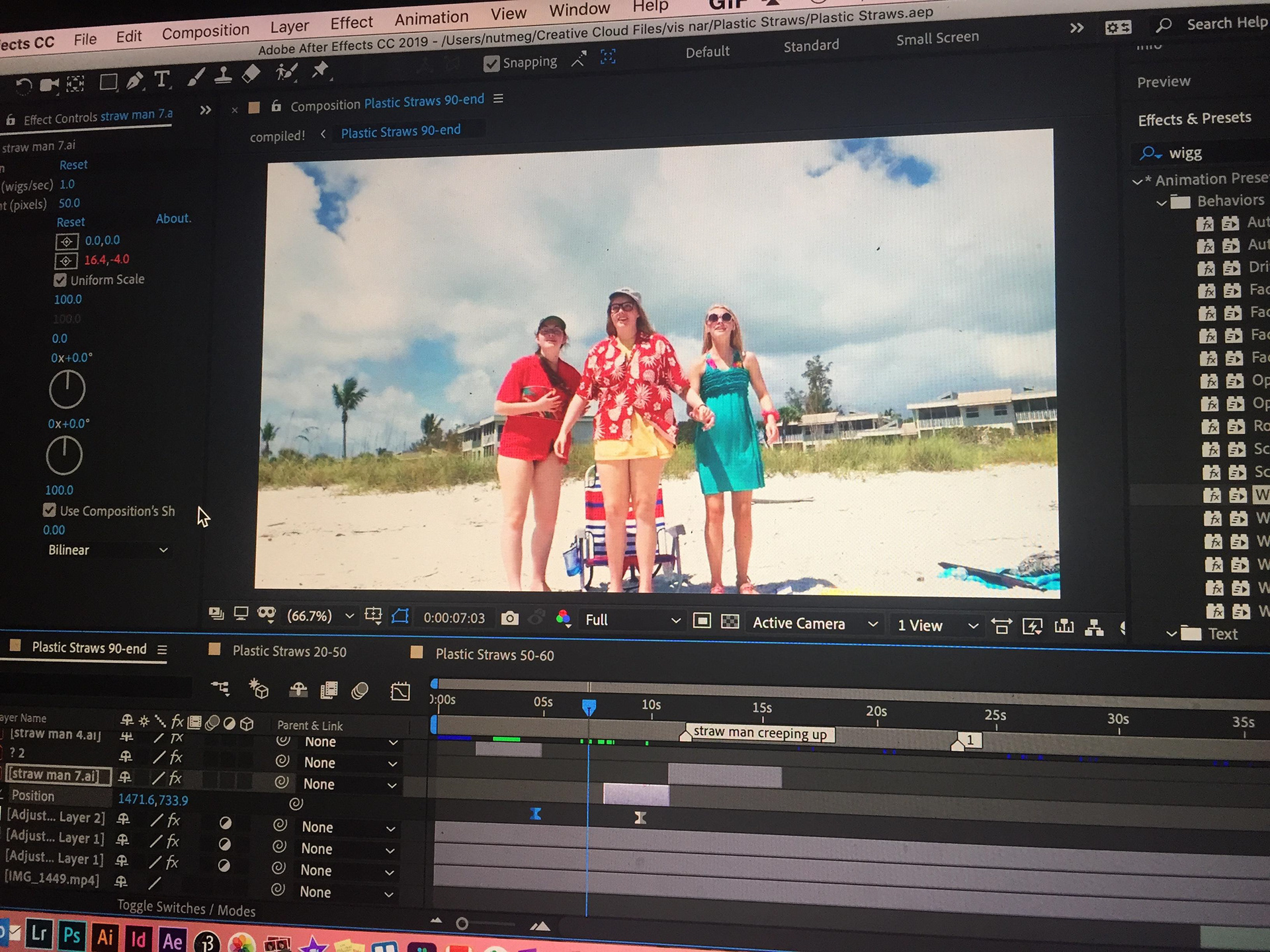The image size is (1270, 952).
Task: Toggle the shy layers timeline icon
Action: [x=298, y=690]
